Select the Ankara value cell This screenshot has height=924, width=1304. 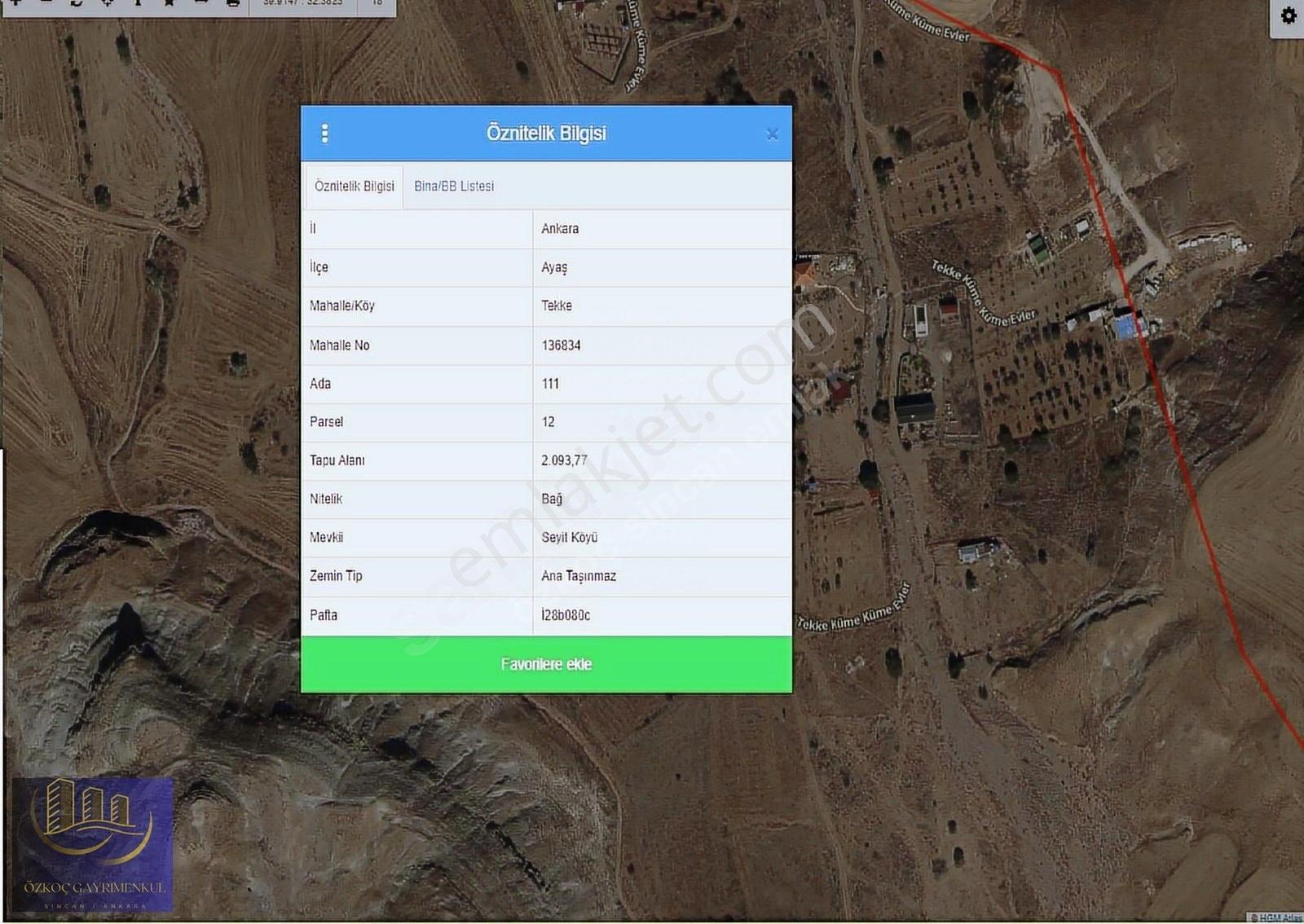click(662, 229)
